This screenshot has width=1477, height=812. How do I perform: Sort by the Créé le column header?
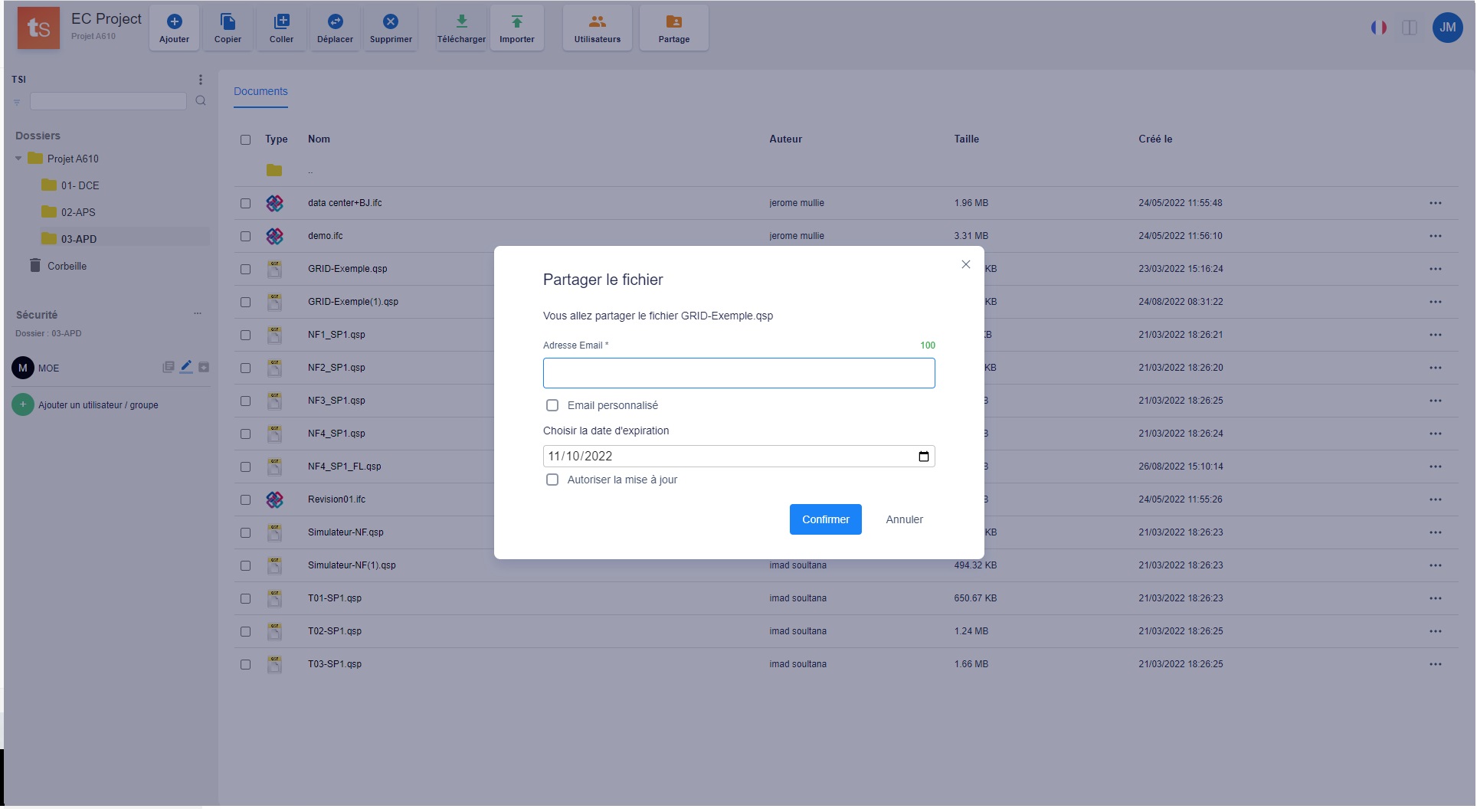click(1154, 139)
